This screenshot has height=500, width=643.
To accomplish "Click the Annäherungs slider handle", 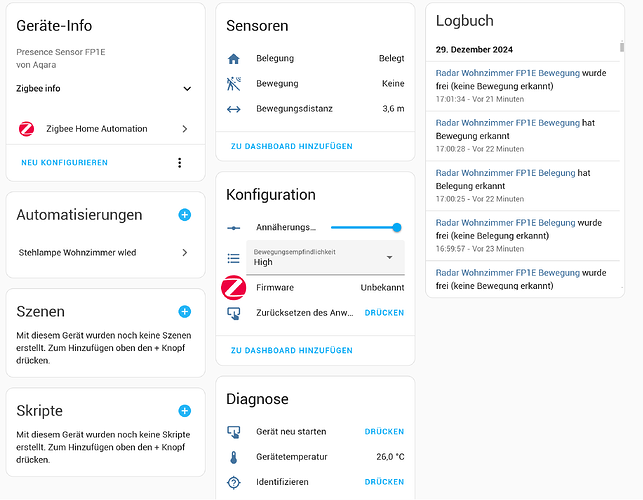I will pos(397,228).
